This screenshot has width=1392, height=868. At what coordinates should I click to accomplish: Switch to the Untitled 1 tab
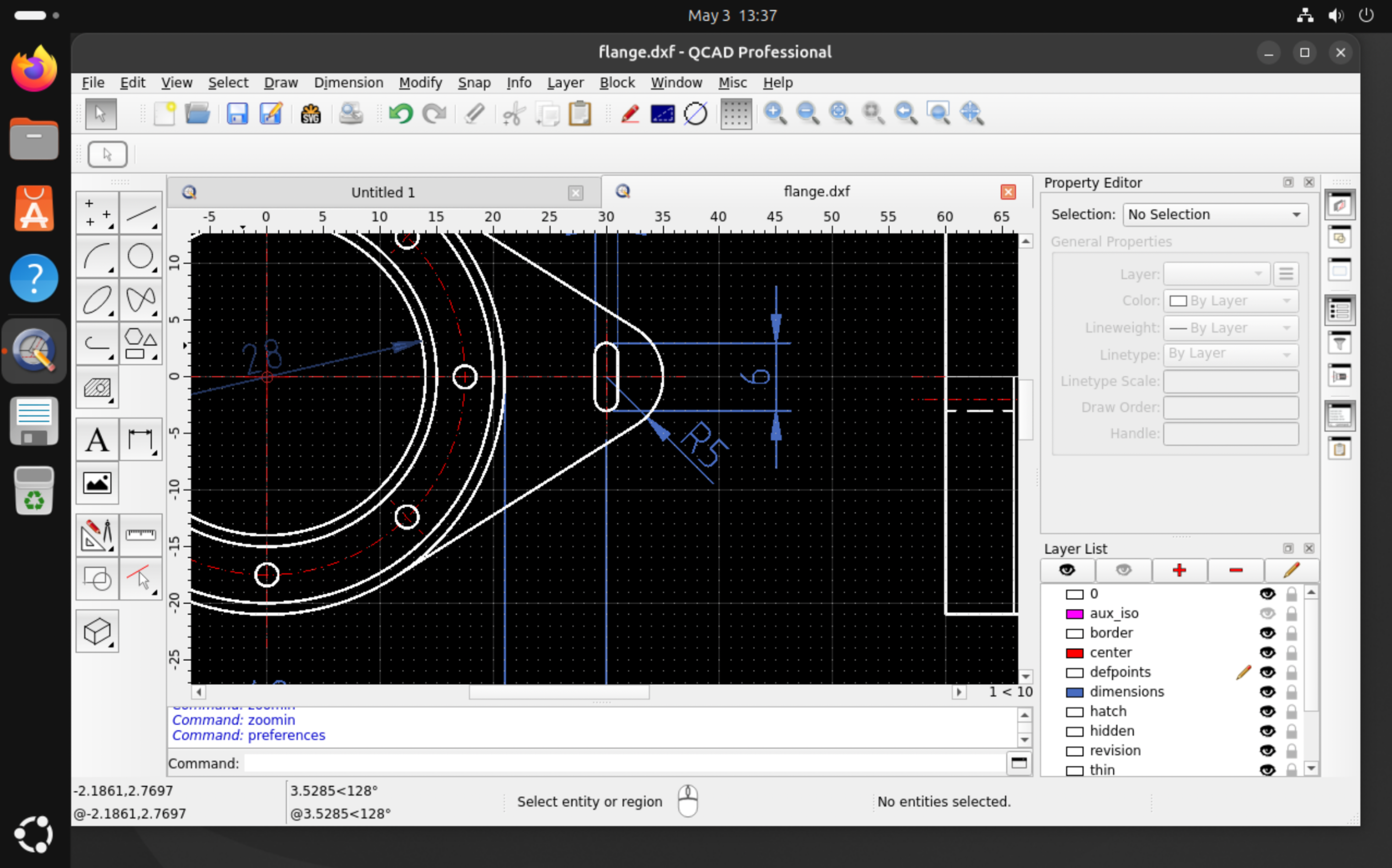pyautogui.click(x=383, y=192)
